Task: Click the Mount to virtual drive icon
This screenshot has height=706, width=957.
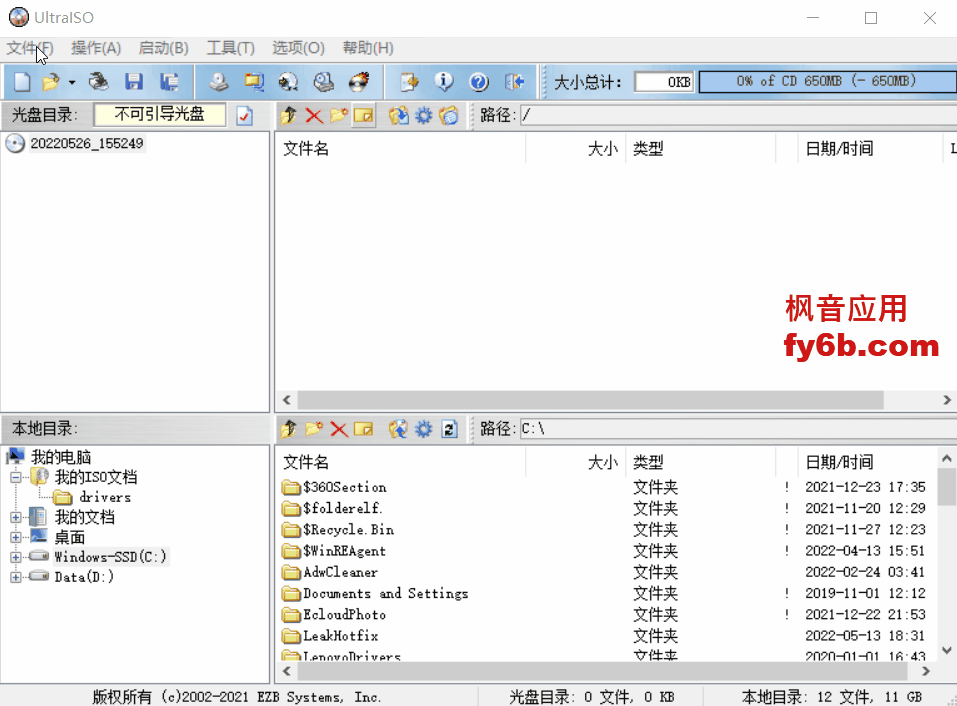Action: (x=323, y=82)
